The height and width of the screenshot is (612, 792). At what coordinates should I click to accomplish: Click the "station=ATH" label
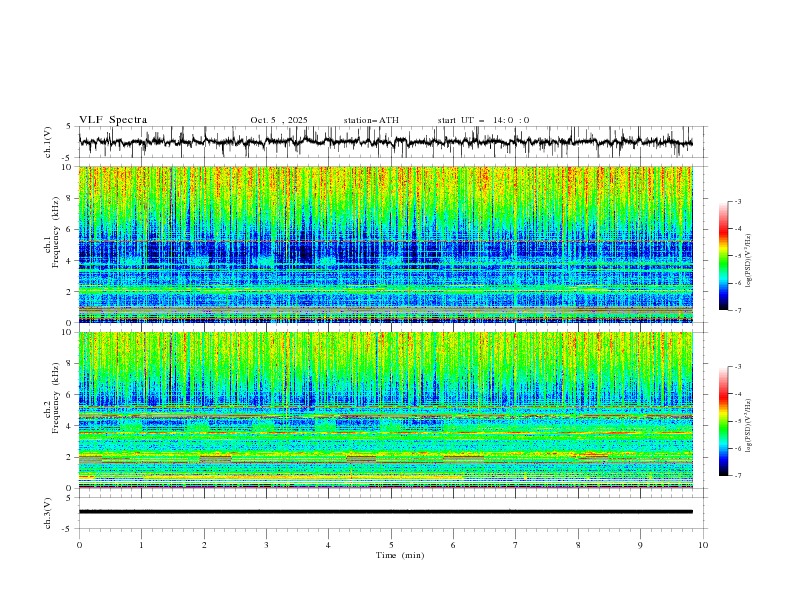(x=371, y=120)
